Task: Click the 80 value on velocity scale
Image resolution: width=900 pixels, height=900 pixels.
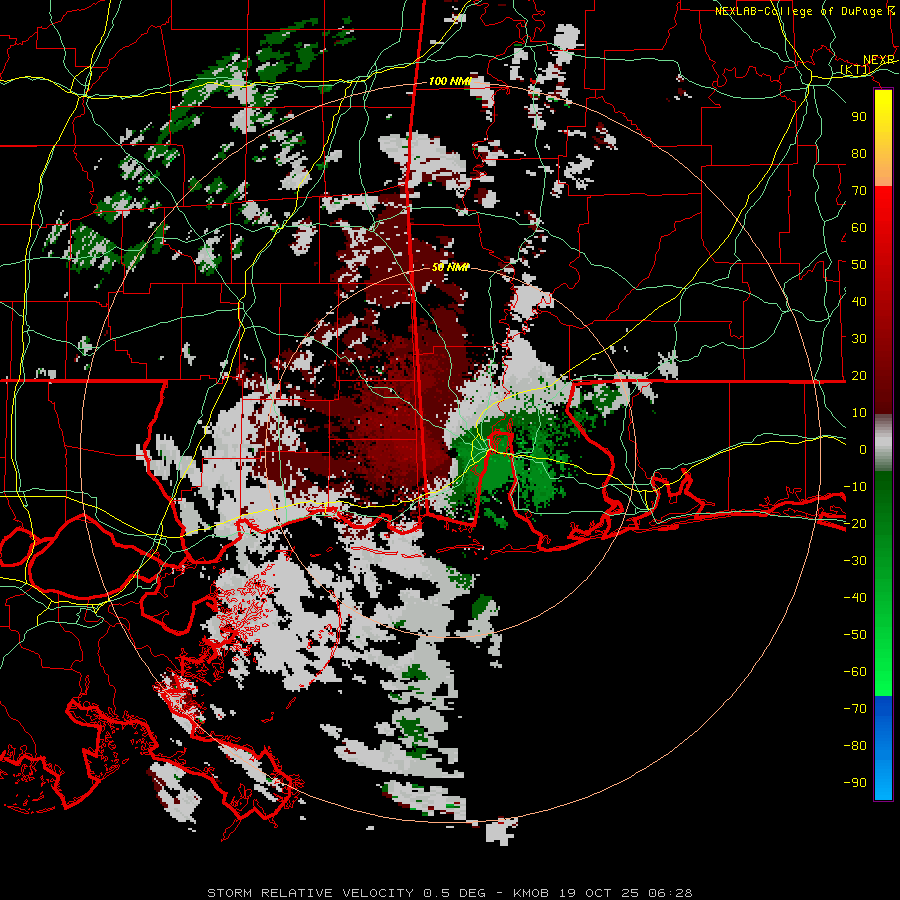Action: (859, 153)
